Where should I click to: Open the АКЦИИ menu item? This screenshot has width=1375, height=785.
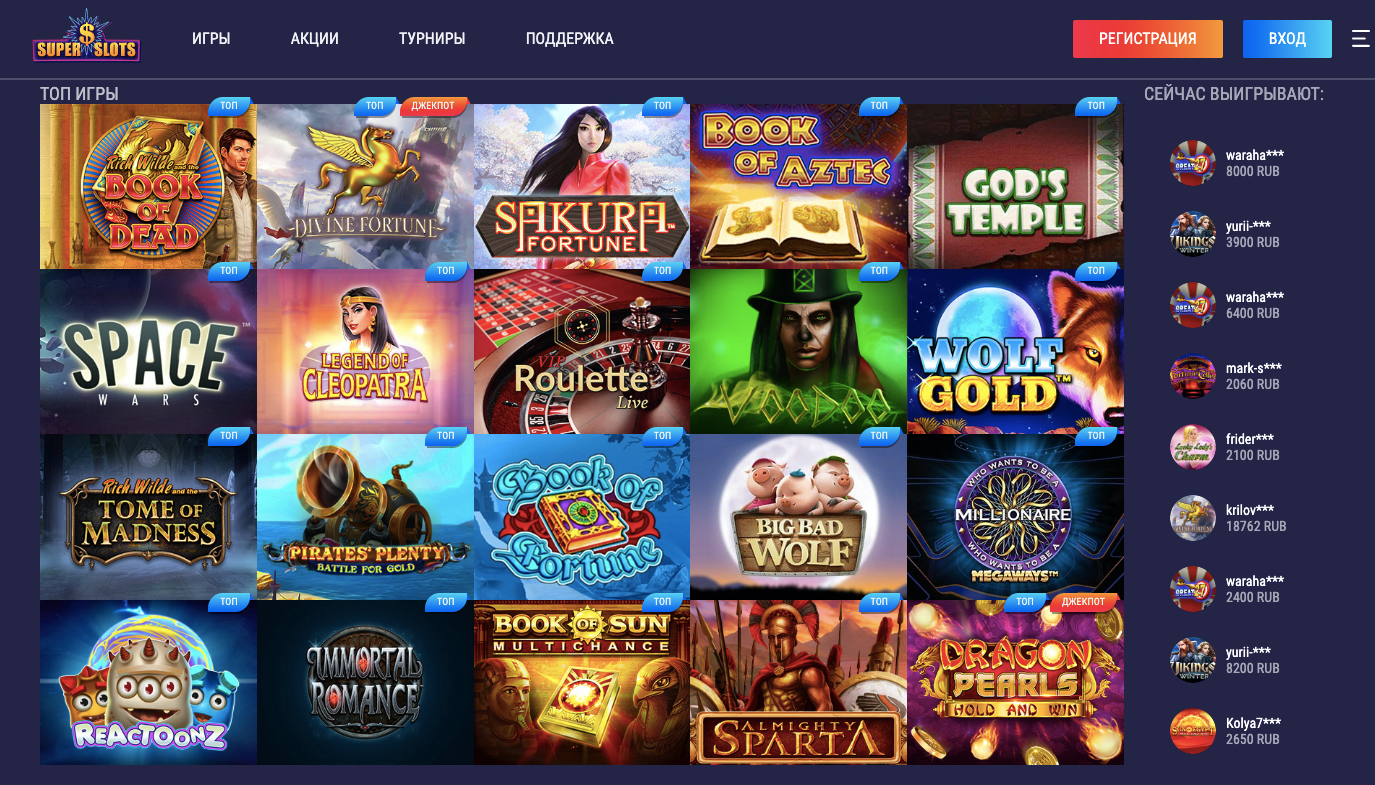click(x=315, y=39)
